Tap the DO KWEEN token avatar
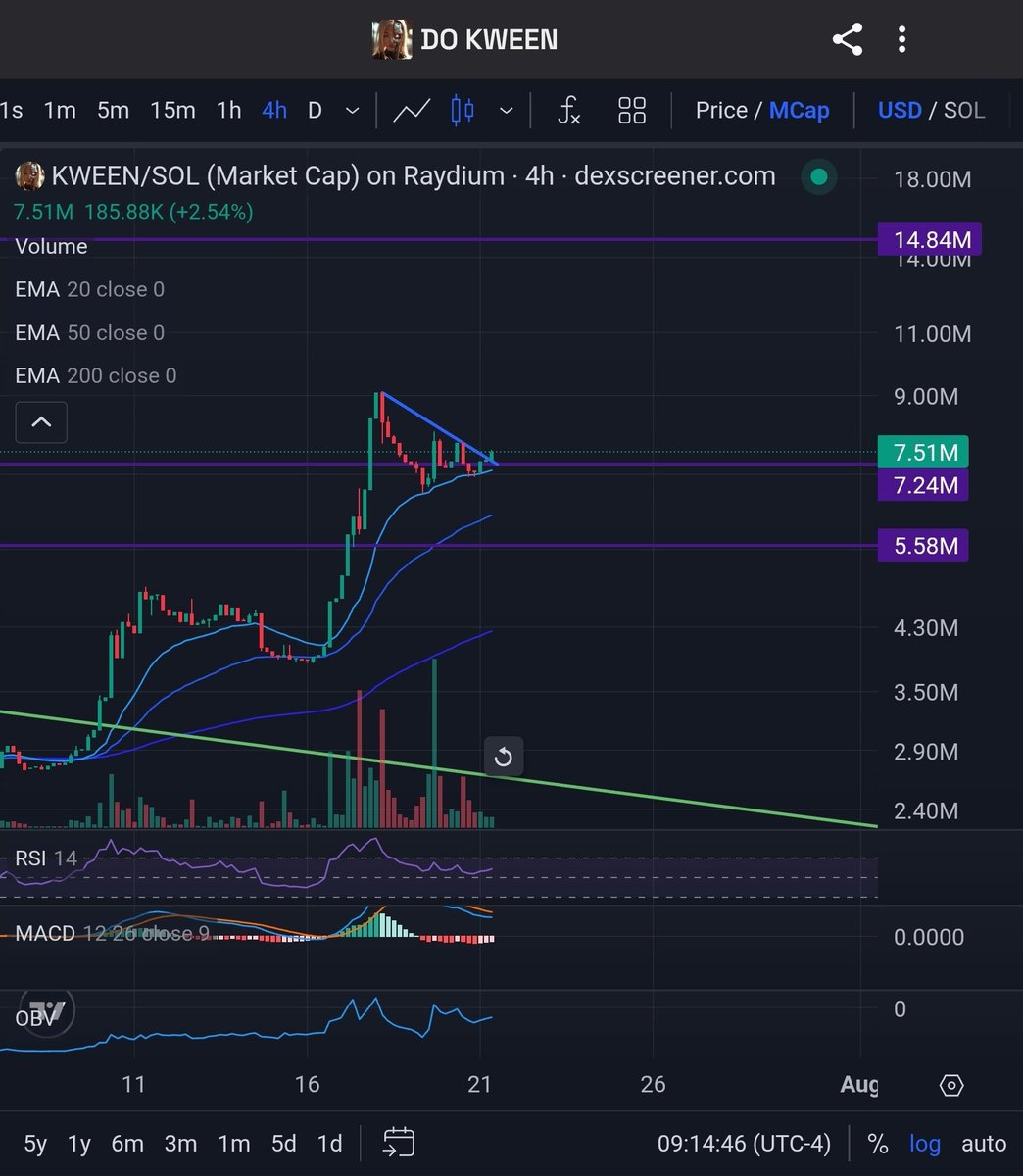This screenshot has width=1023, height=1176. 391,40
